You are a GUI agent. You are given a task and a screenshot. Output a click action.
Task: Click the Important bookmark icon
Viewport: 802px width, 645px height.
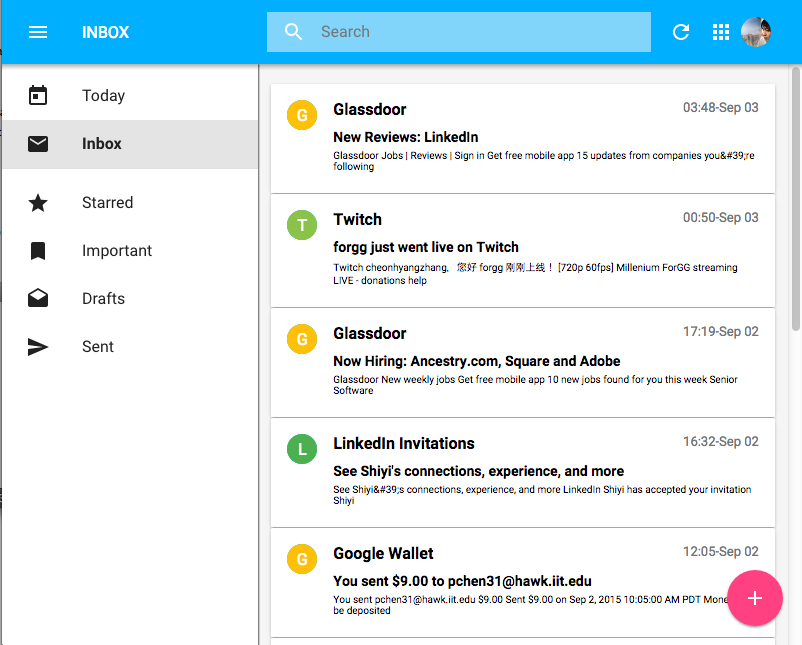pyautogui.click(x=38, y=251)
